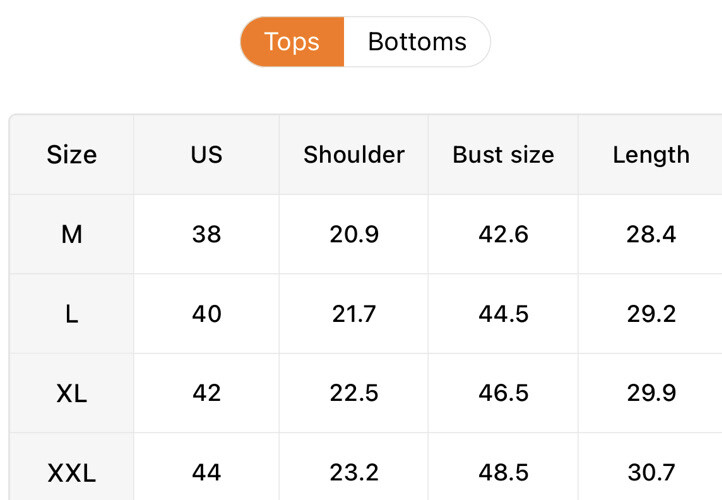Click the Bust size column header
The image size is (722, 500).
[x=503, y=155]
